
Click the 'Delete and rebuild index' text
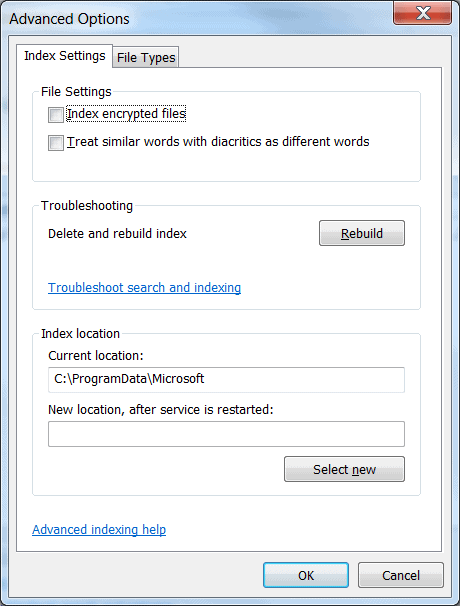[x=118, y=233]
